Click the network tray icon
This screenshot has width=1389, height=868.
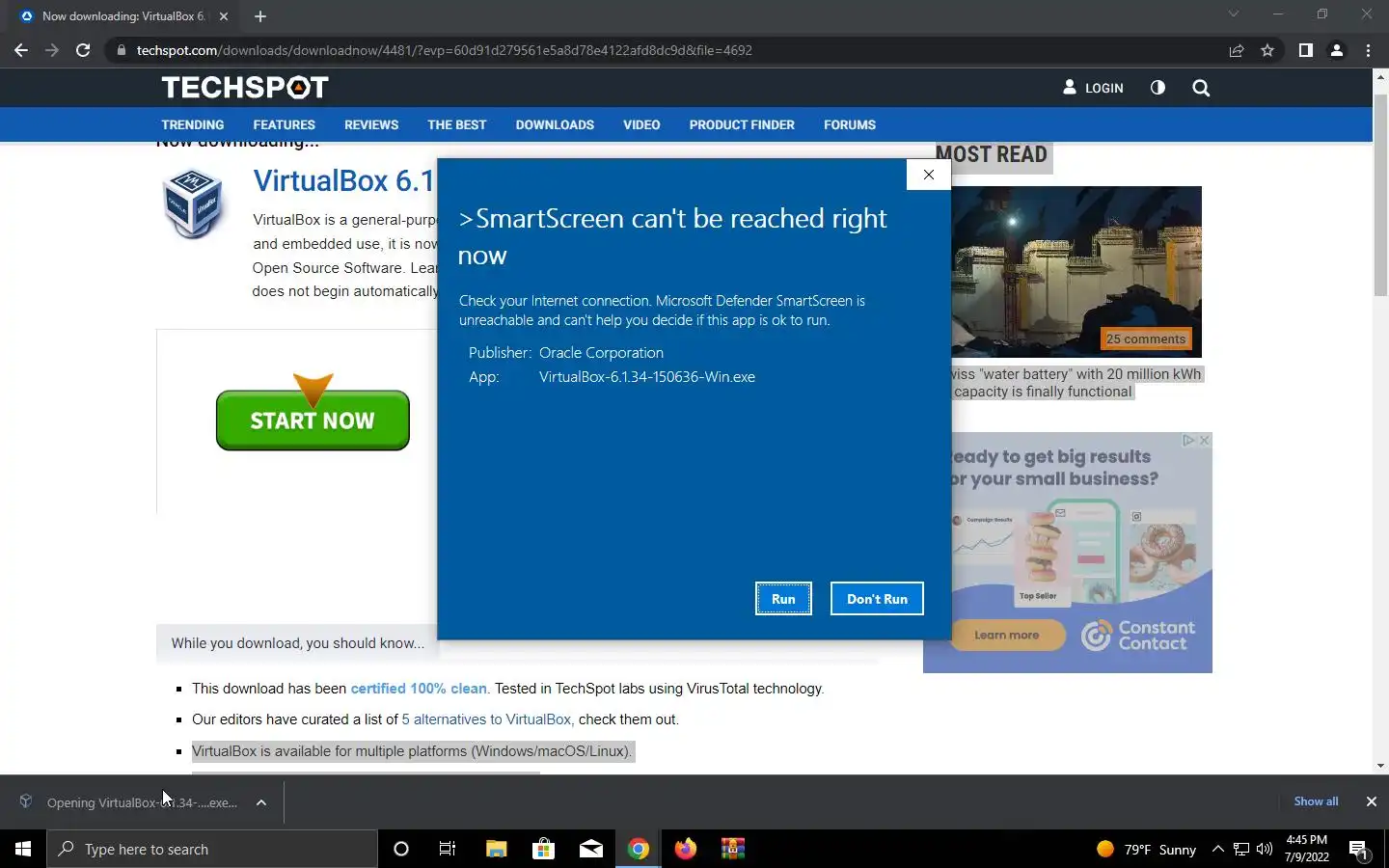click(x=1241, y=849)
